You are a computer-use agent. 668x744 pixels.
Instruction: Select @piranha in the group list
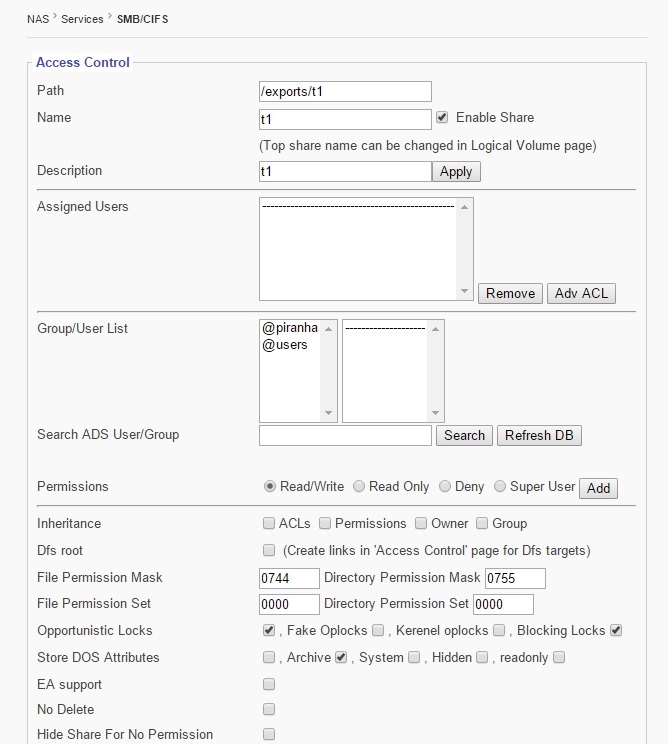290,328
